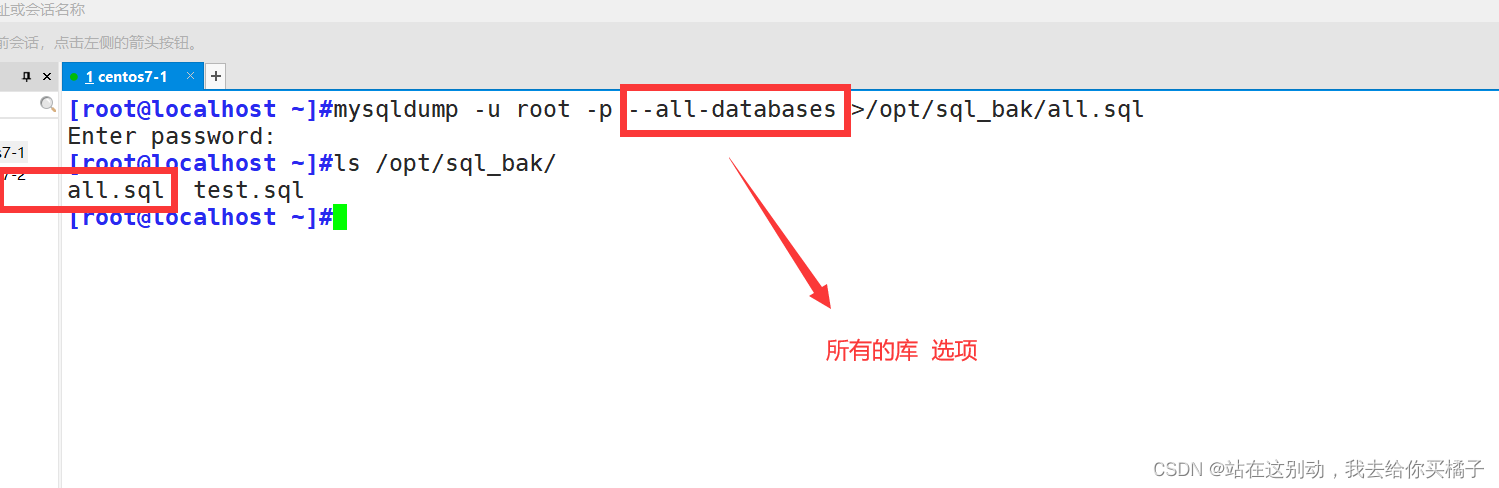
Task: Close the centos7-1 tab
Action: click(191, 76)
